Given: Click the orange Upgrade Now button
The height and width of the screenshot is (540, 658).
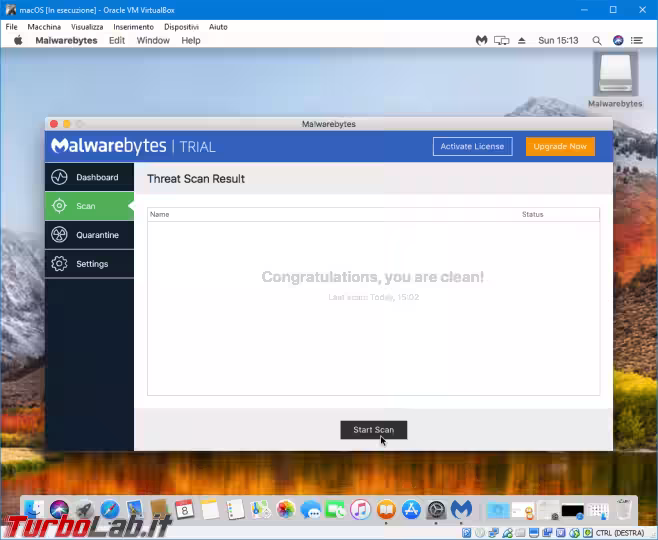Looking at the screenshot, I should [x=560, y=147].
